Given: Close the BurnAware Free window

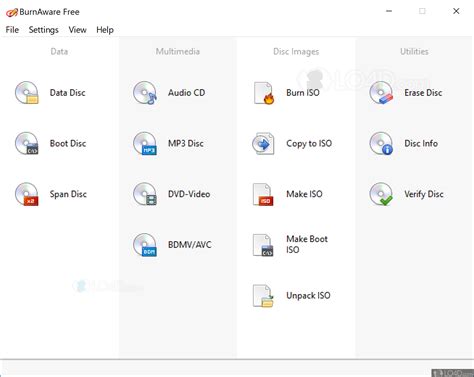Looking at the screenshot, I should (x=456, y=11).
